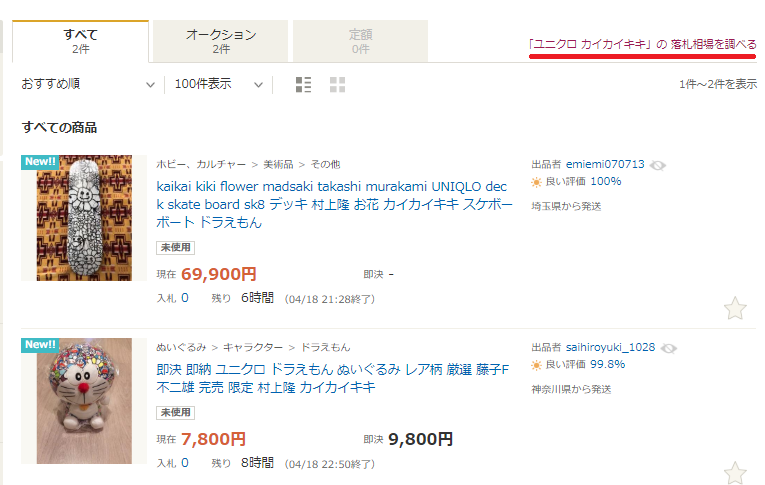Screen dimensions: 765x485
Task: Click eye icon next to saihiroyuki_1028
Action: click(669, 348)
